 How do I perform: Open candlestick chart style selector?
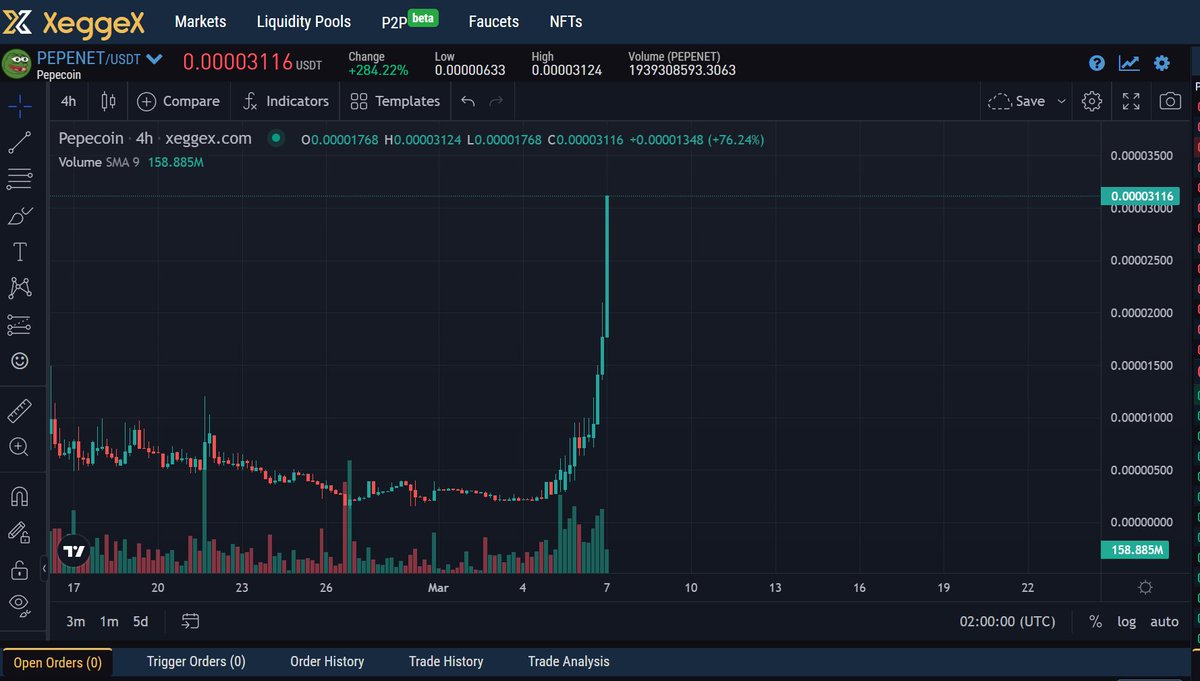[109, 101]
